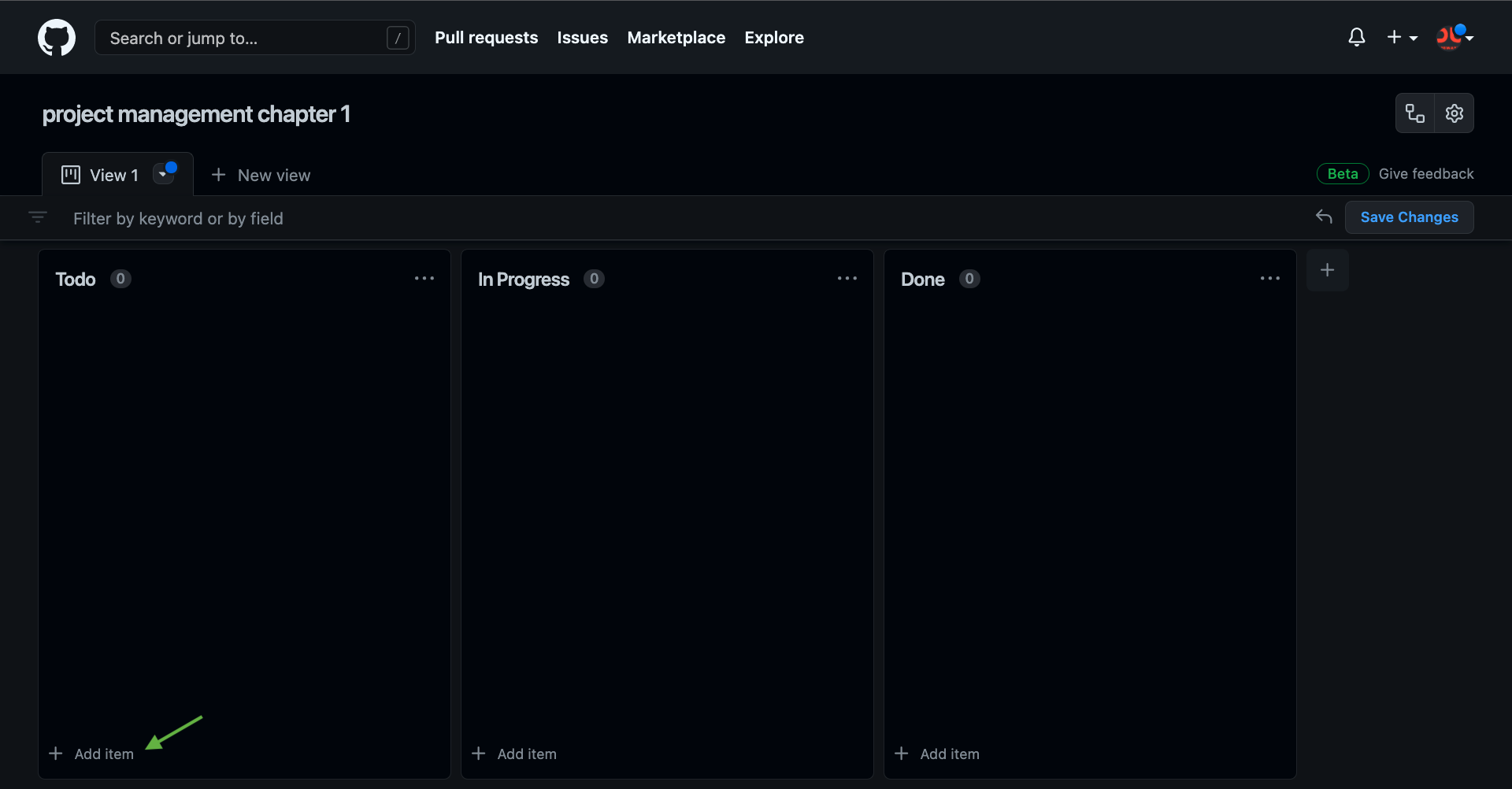Click the add new column plus icon
Viewport: 1512px width, 789px height.
[1327, 270]
